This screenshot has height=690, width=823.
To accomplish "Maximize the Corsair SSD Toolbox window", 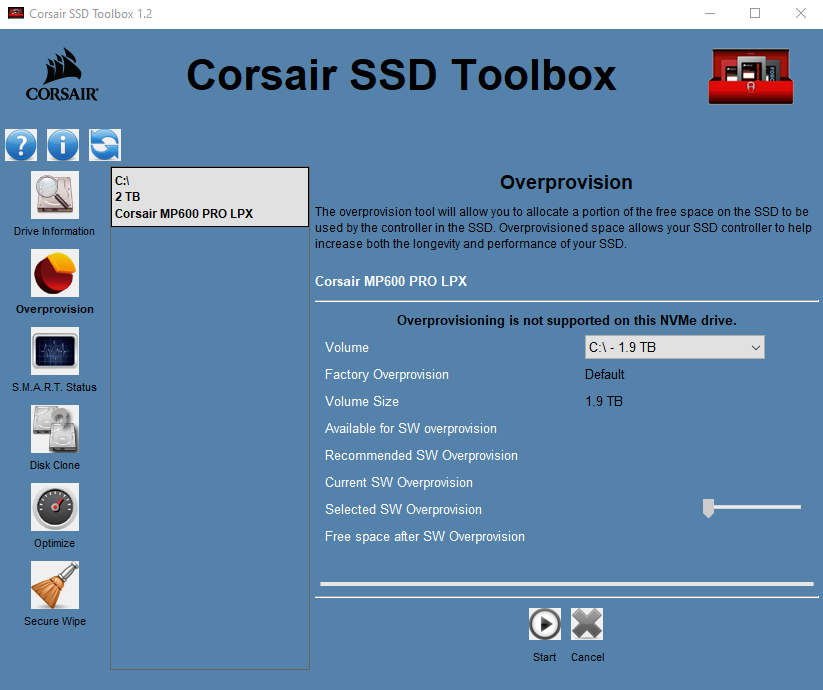I will coord(755,13).
